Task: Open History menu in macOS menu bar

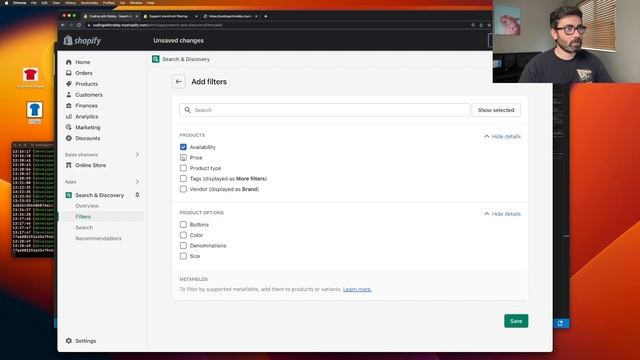Action: [70, 3]
